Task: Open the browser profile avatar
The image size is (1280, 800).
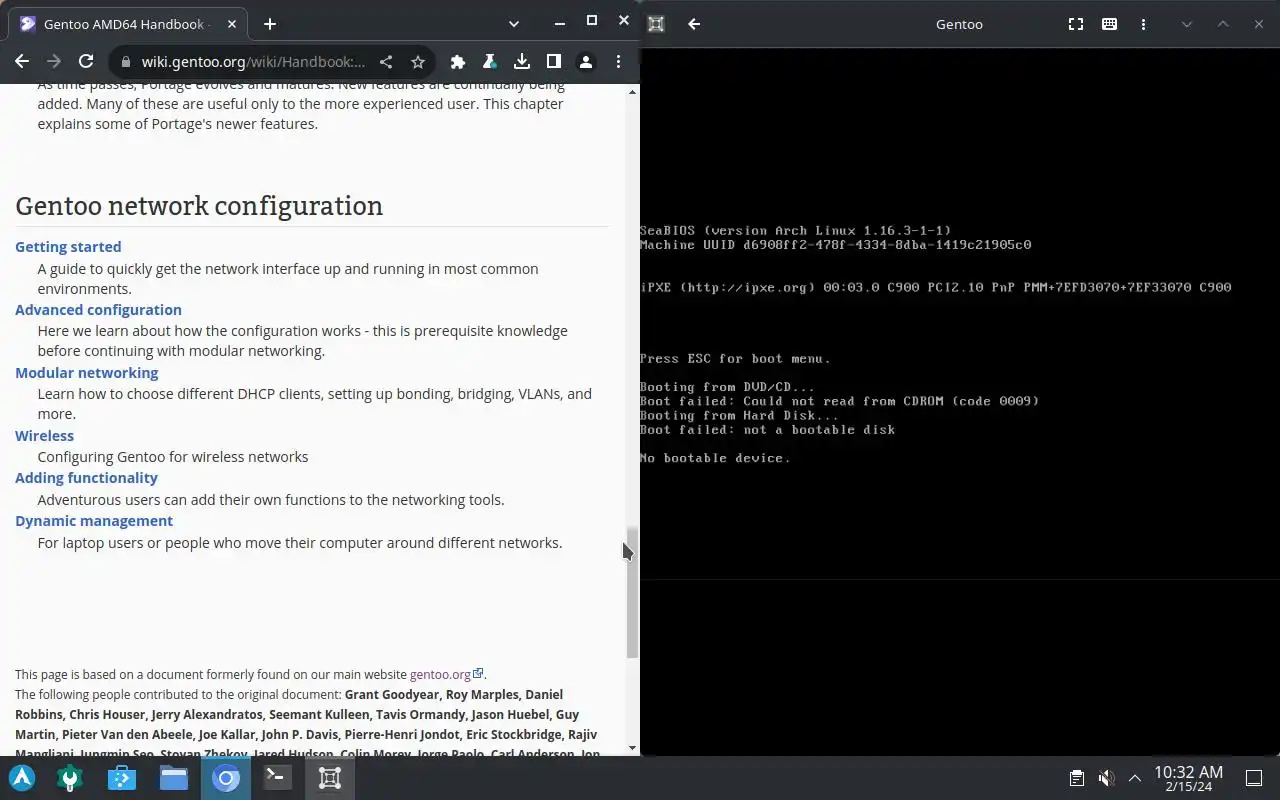Action: pyautogui.click(x=586, y=62)
